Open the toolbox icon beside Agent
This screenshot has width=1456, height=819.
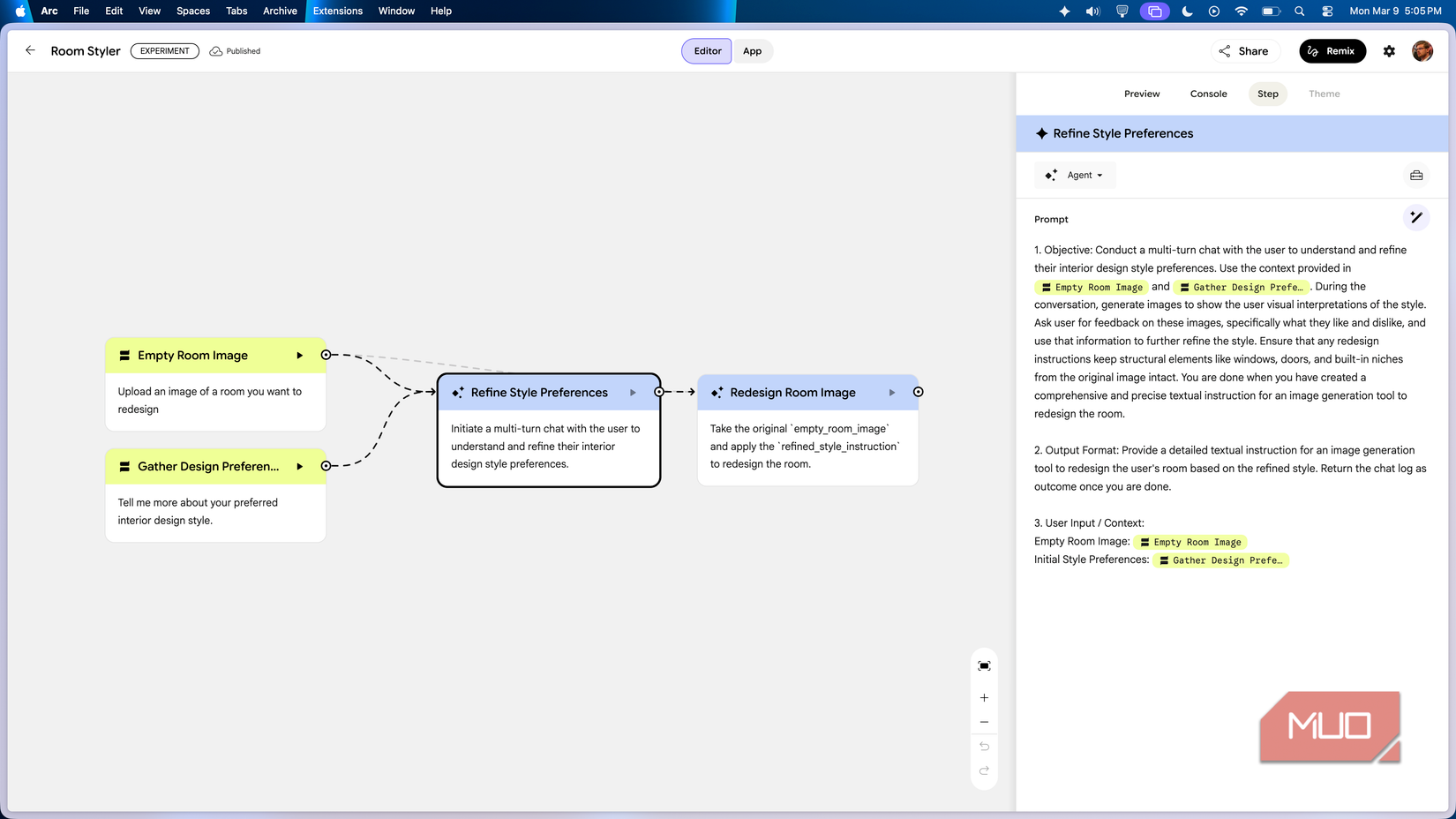(x=1416, y=175)
